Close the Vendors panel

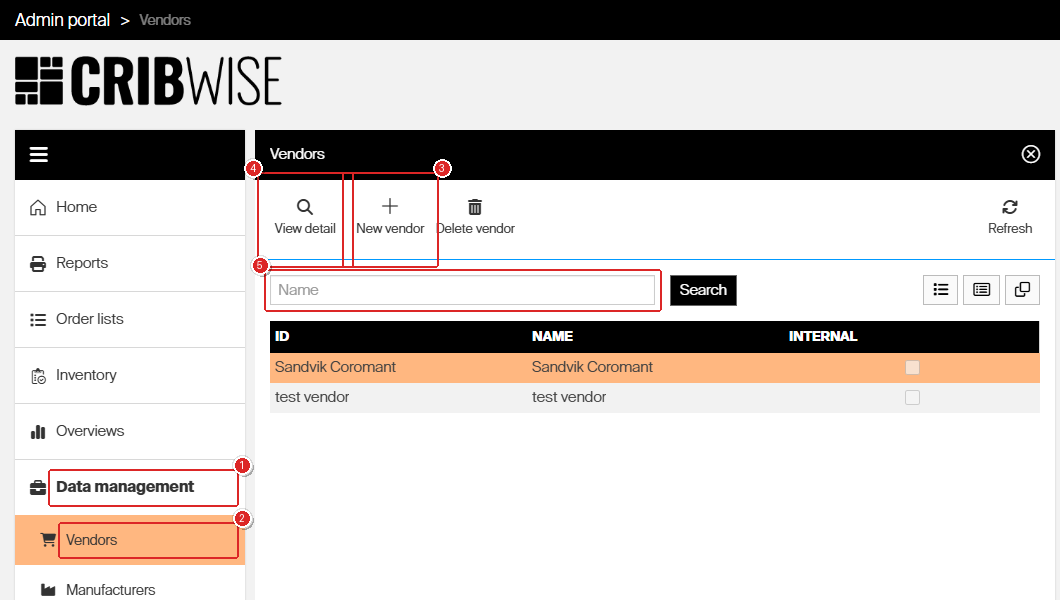pyautogui.click(x=1031, y=154)
